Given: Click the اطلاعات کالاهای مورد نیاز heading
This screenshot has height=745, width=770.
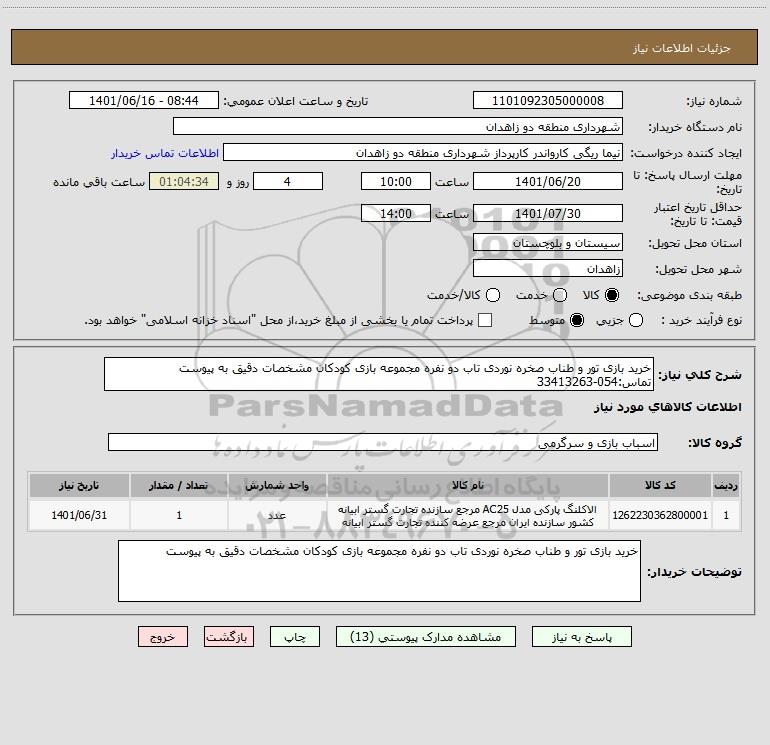Looking at the screenshot, I should pos(668,407).
